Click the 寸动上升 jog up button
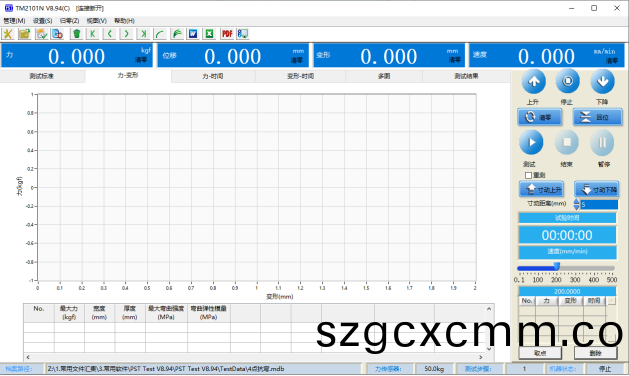Viewport: 629px width, 376px height. pyautogui.click(x=541, y=189)
